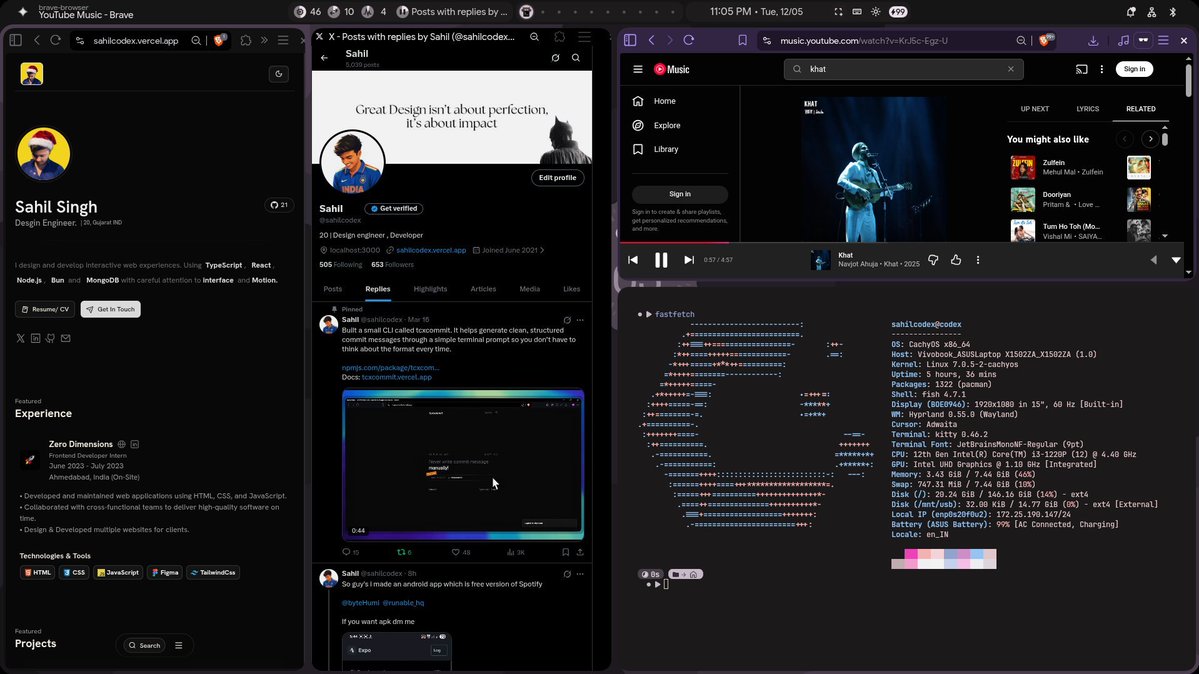Open extensions puzzle icon in portfolio window
This screenshot has height=674, width=1199.
click(245, 41)
